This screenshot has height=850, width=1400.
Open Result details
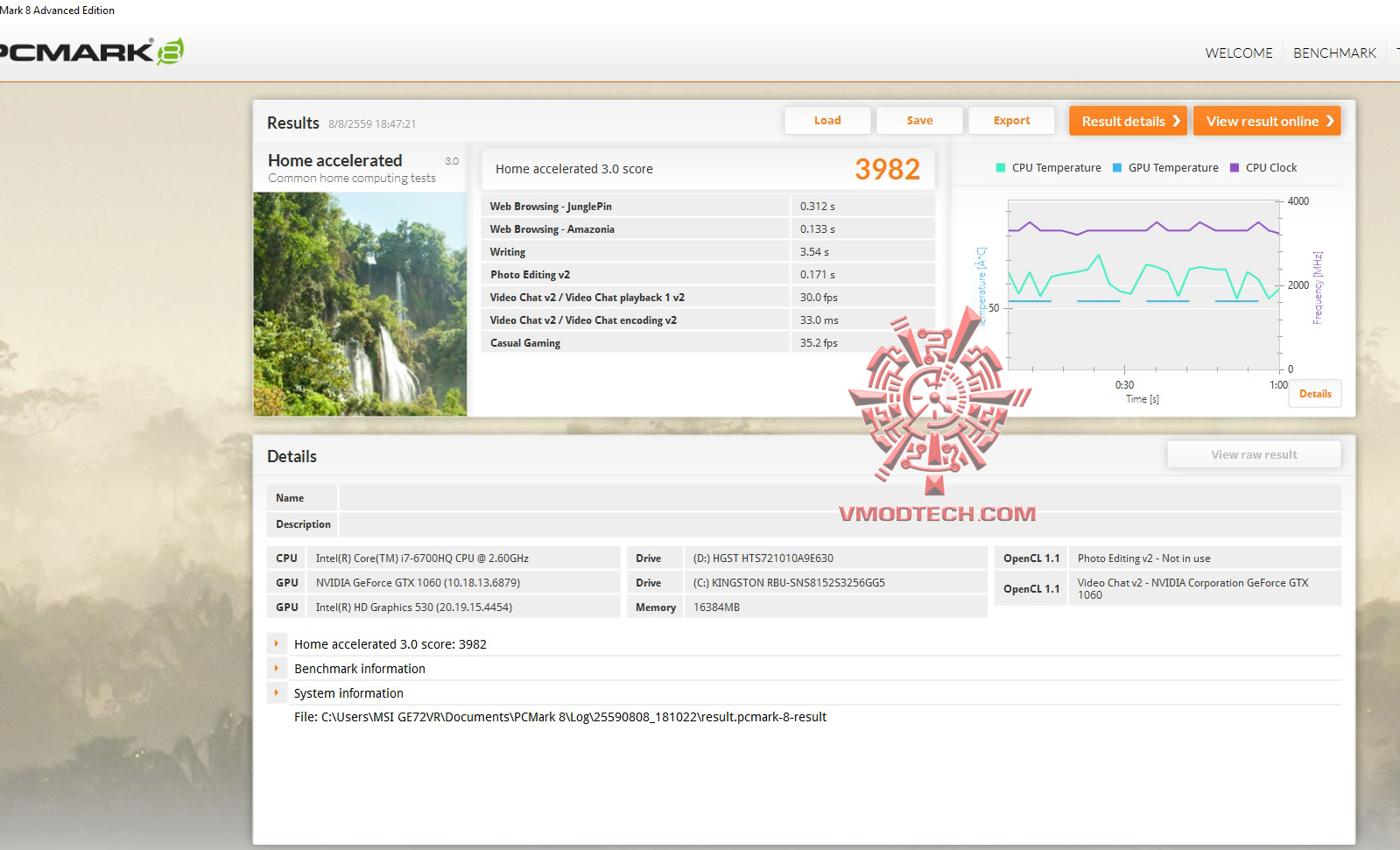pyautogui.click(x=1128, y=121)
